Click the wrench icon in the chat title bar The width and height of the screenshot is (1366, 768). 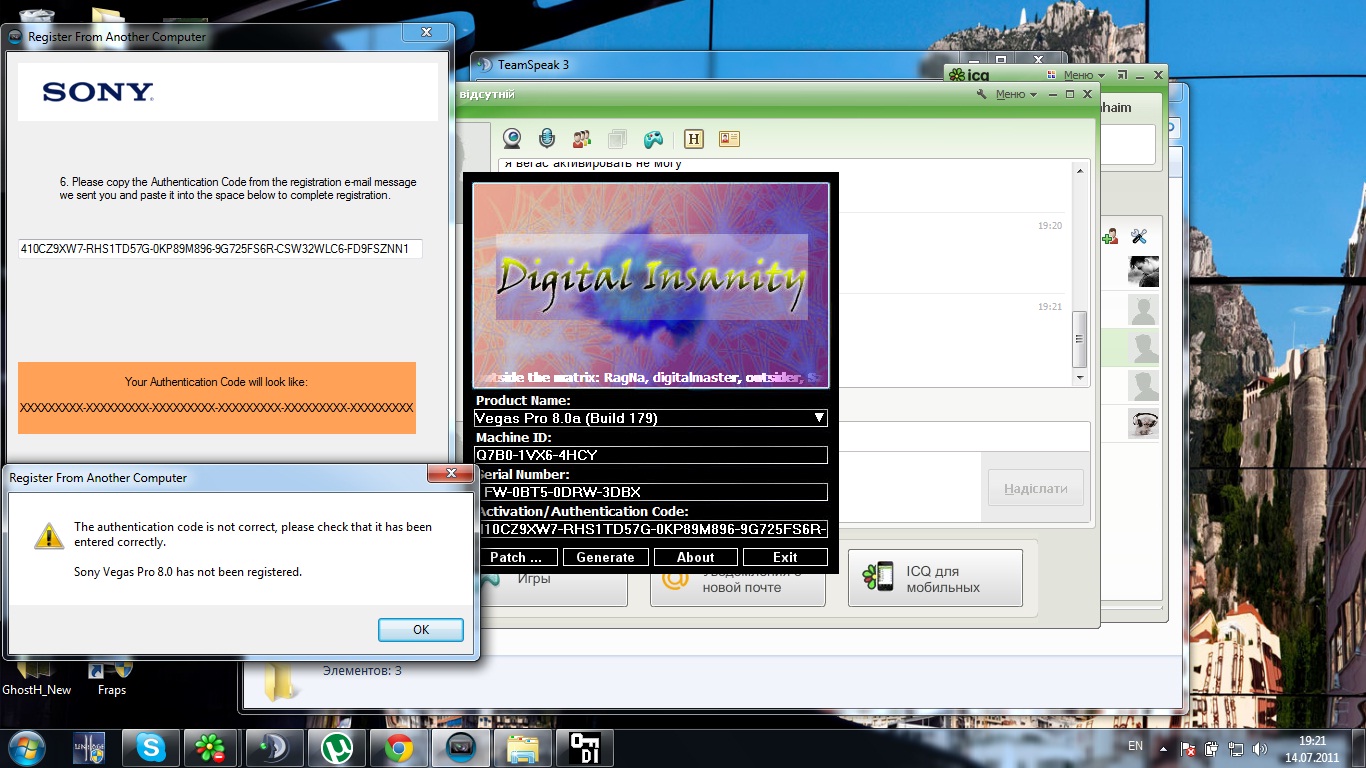point(982,94)
